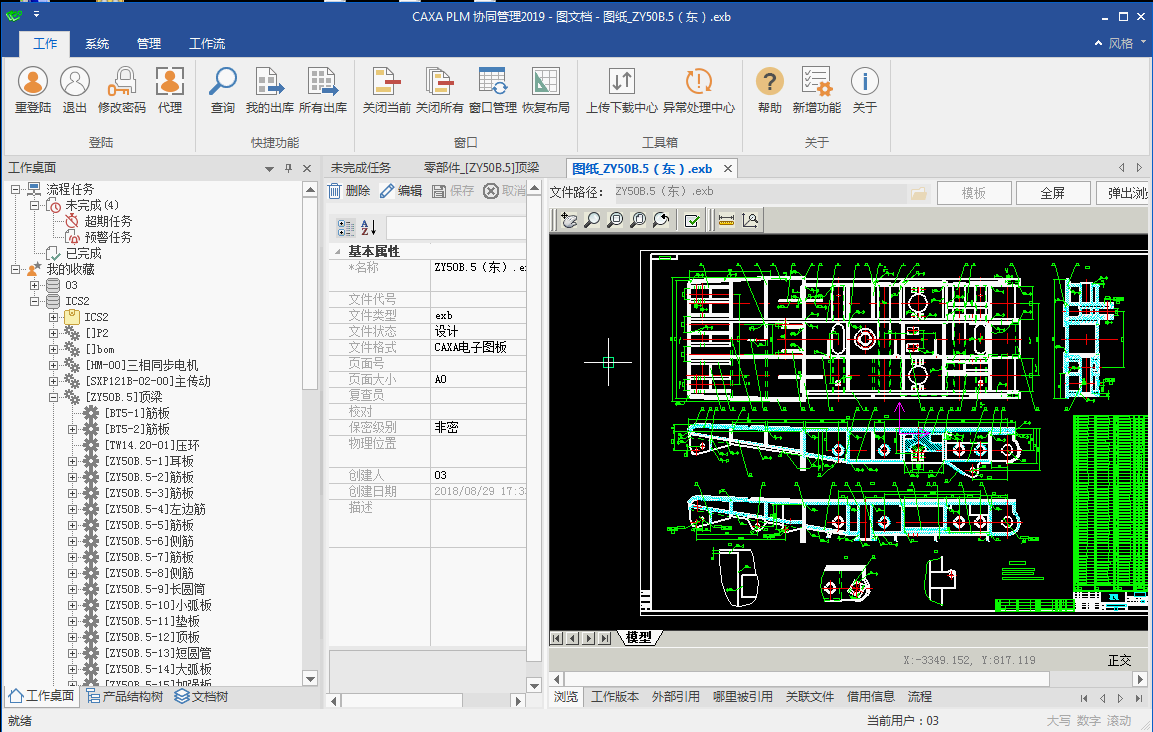Select the 超期任务 tree item
1153x732 pixels.
(108, 221)
